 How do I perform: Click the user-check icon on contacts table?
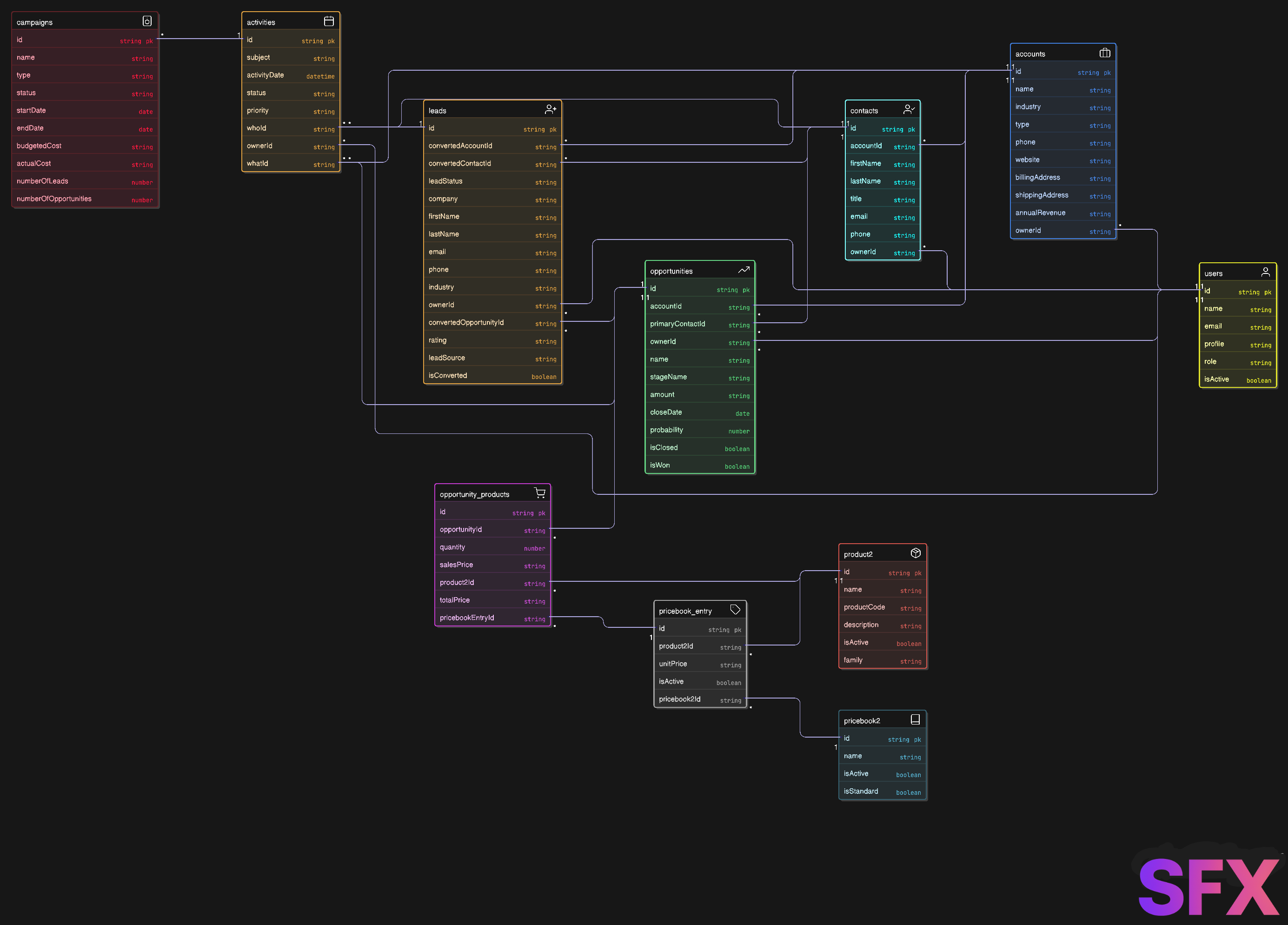pos(909,109)
